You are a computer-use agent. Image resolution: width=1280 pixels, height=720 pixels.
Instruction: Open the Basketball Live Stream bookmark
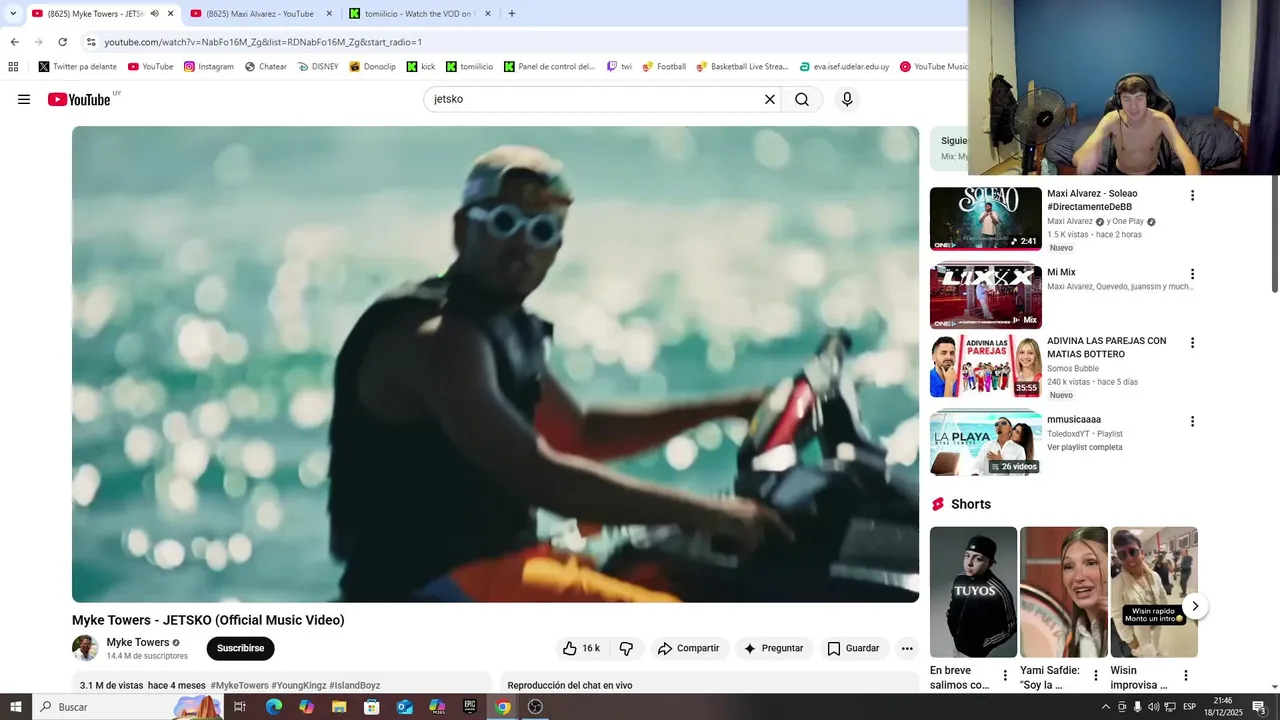742,67
